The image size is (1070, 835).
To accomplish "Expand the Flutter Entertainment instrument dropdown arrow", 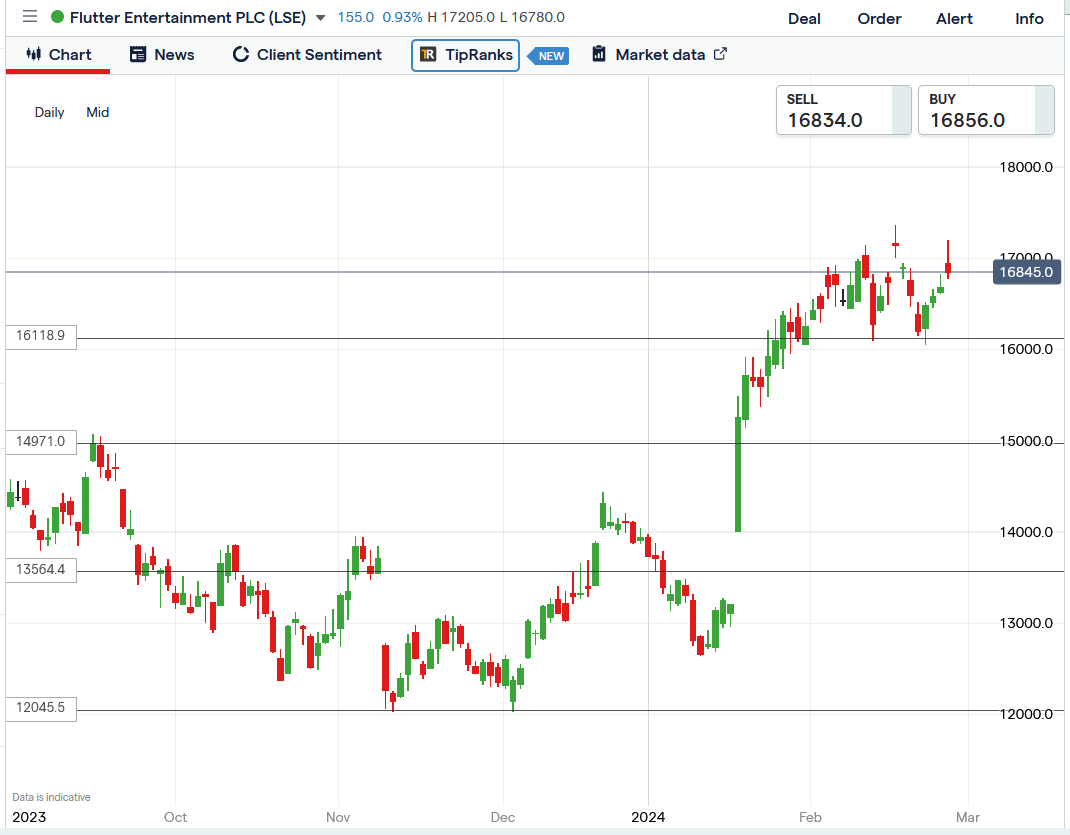I will [320, 18].
